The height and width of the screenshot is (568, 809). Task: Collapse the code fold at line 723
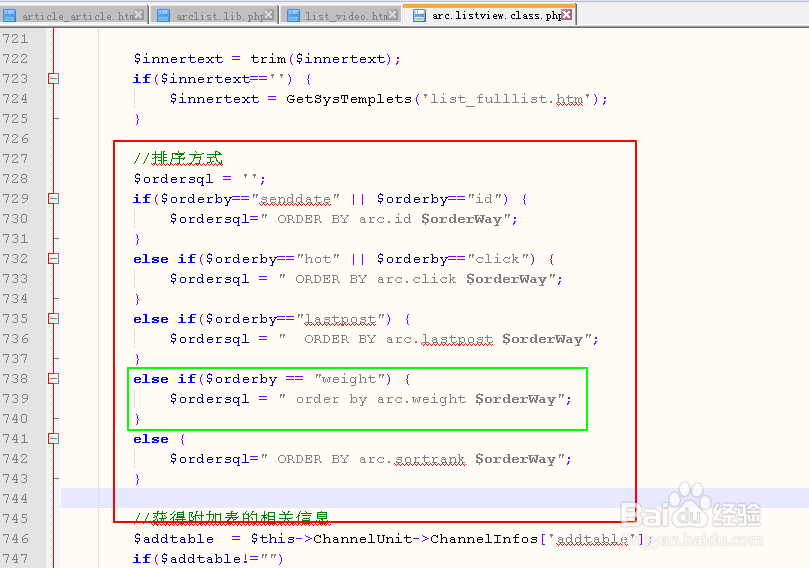click(54, 78)
